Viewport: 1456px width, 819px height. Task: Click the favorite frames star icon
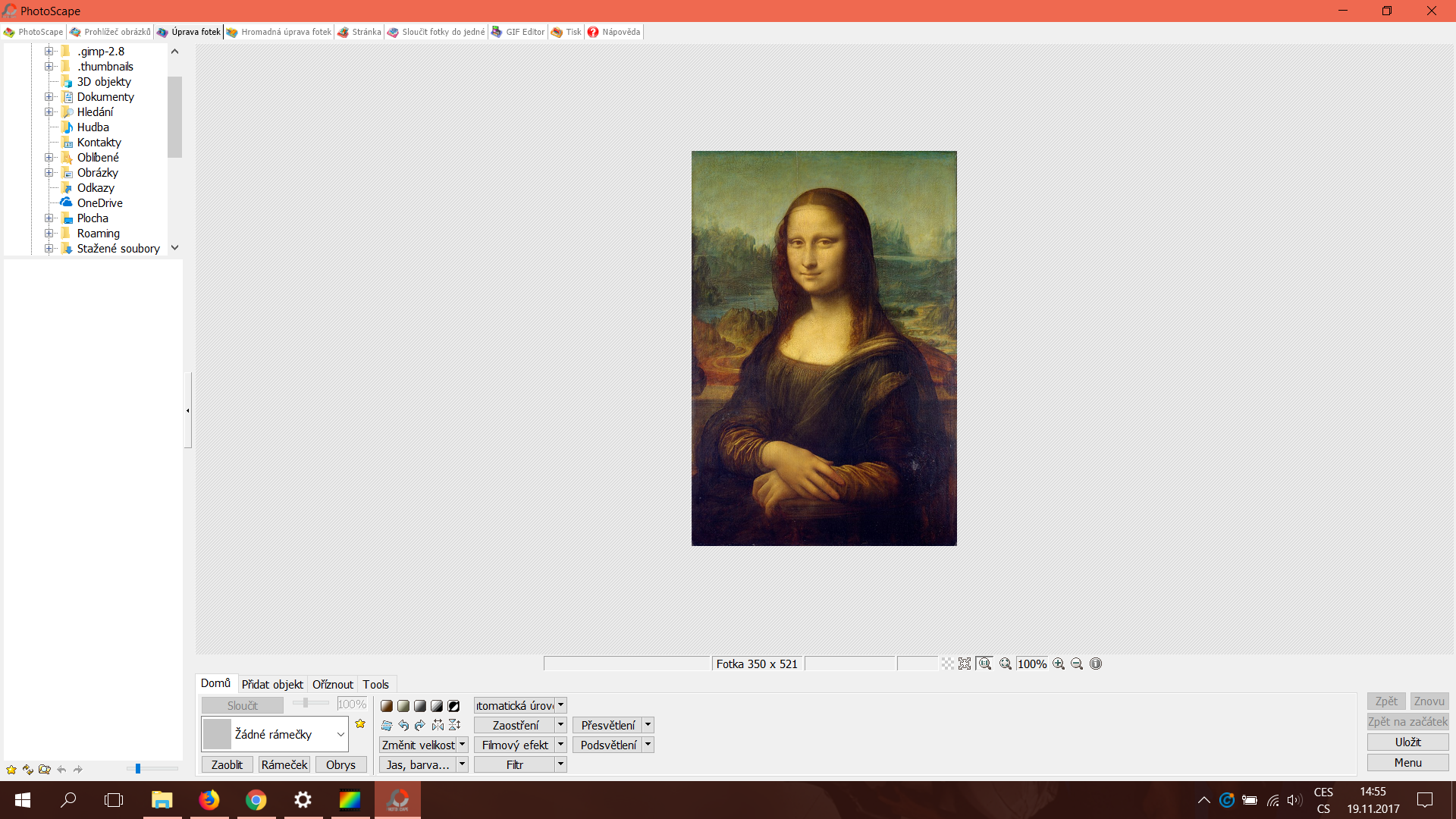tap(360, 724)
